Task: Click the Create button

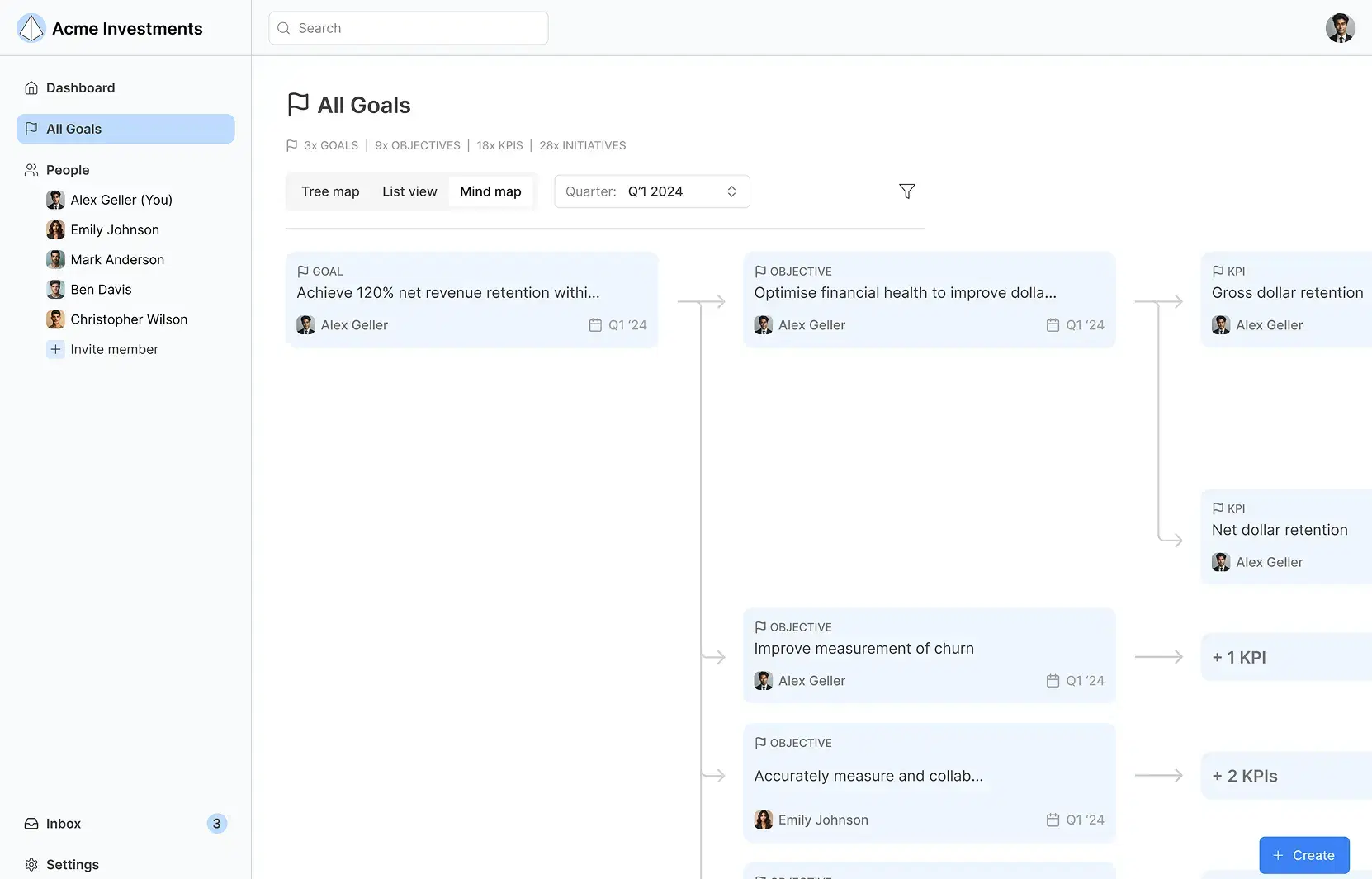Action: [1304, 855]
